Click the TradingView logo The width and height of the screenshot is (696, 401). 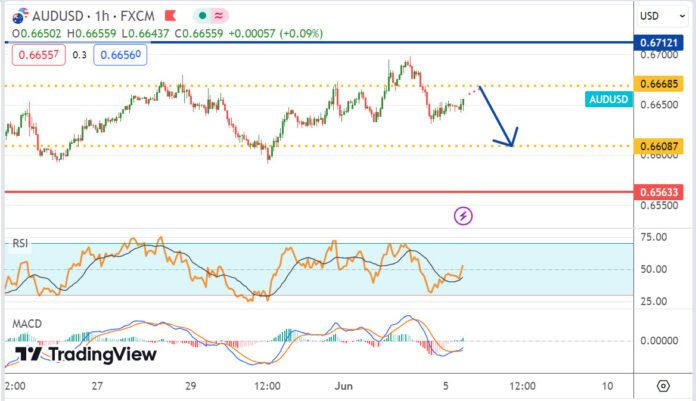click(87, 355)
